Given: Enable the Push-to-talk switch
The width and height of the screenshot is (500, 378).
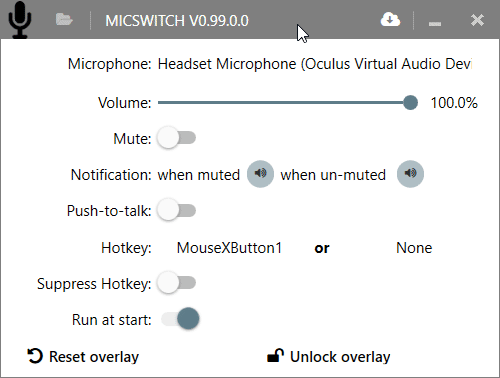Looking at the screenshot, I should coord(177,210).
